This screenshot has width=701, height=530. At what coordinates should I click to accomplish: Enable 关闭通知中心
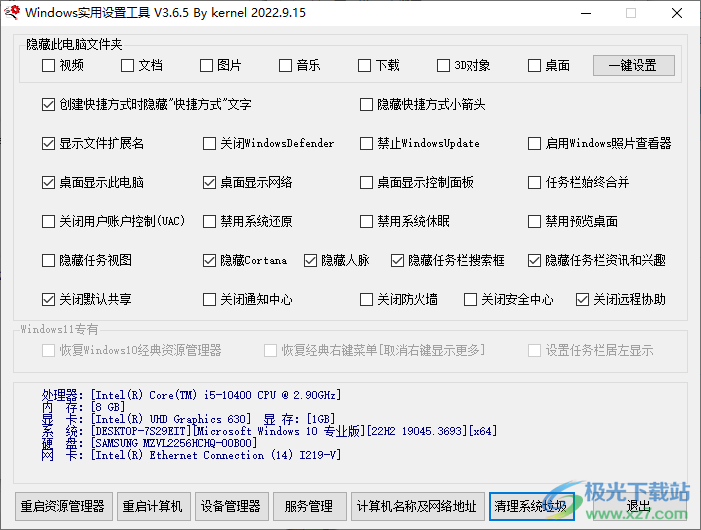(x=209, y=299)
